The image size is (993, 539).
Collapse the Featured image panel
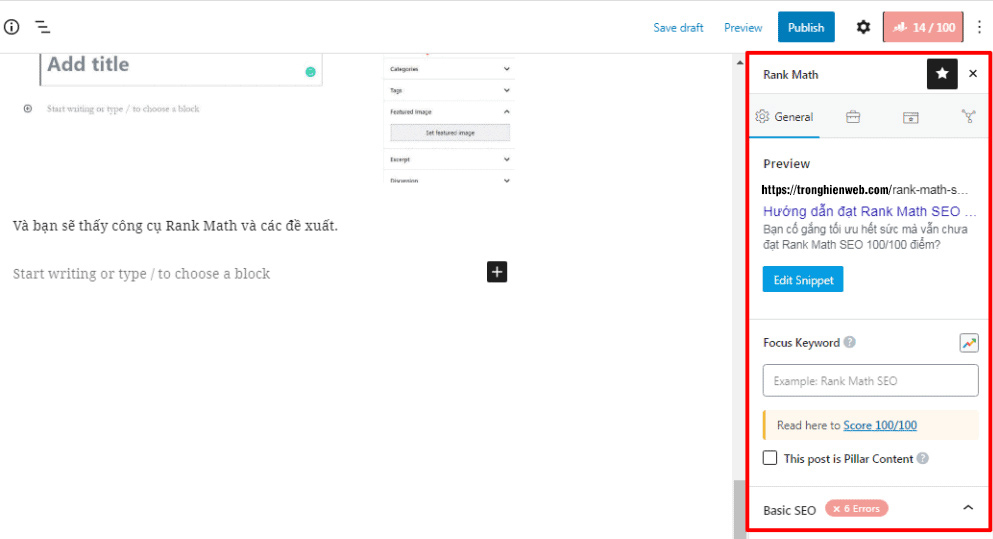pyautogui.click(x=449, y=111)
